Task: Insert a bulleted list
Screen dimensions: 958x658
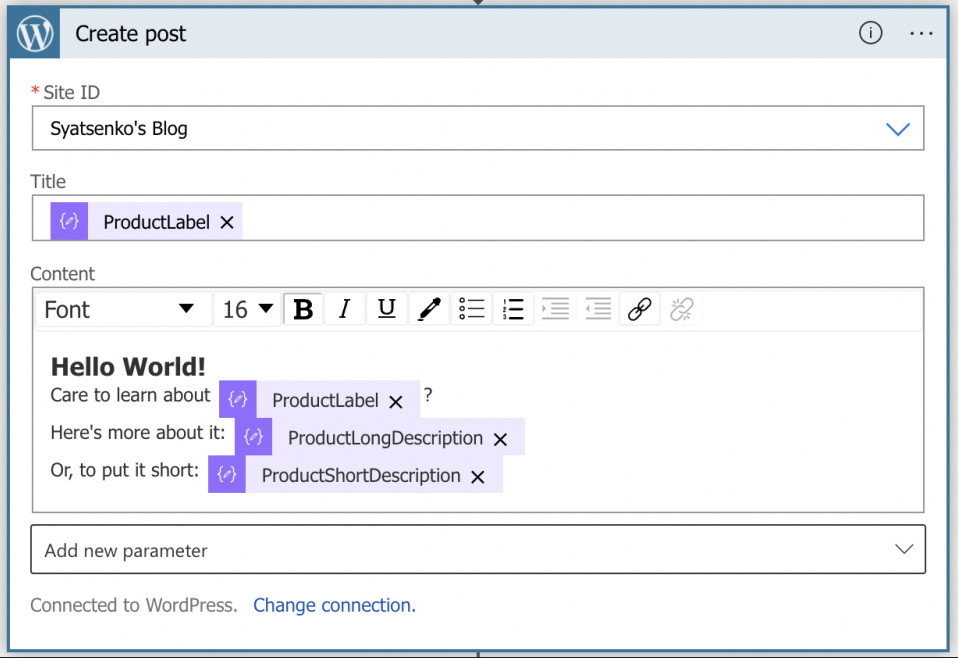Action: (471, 309)
